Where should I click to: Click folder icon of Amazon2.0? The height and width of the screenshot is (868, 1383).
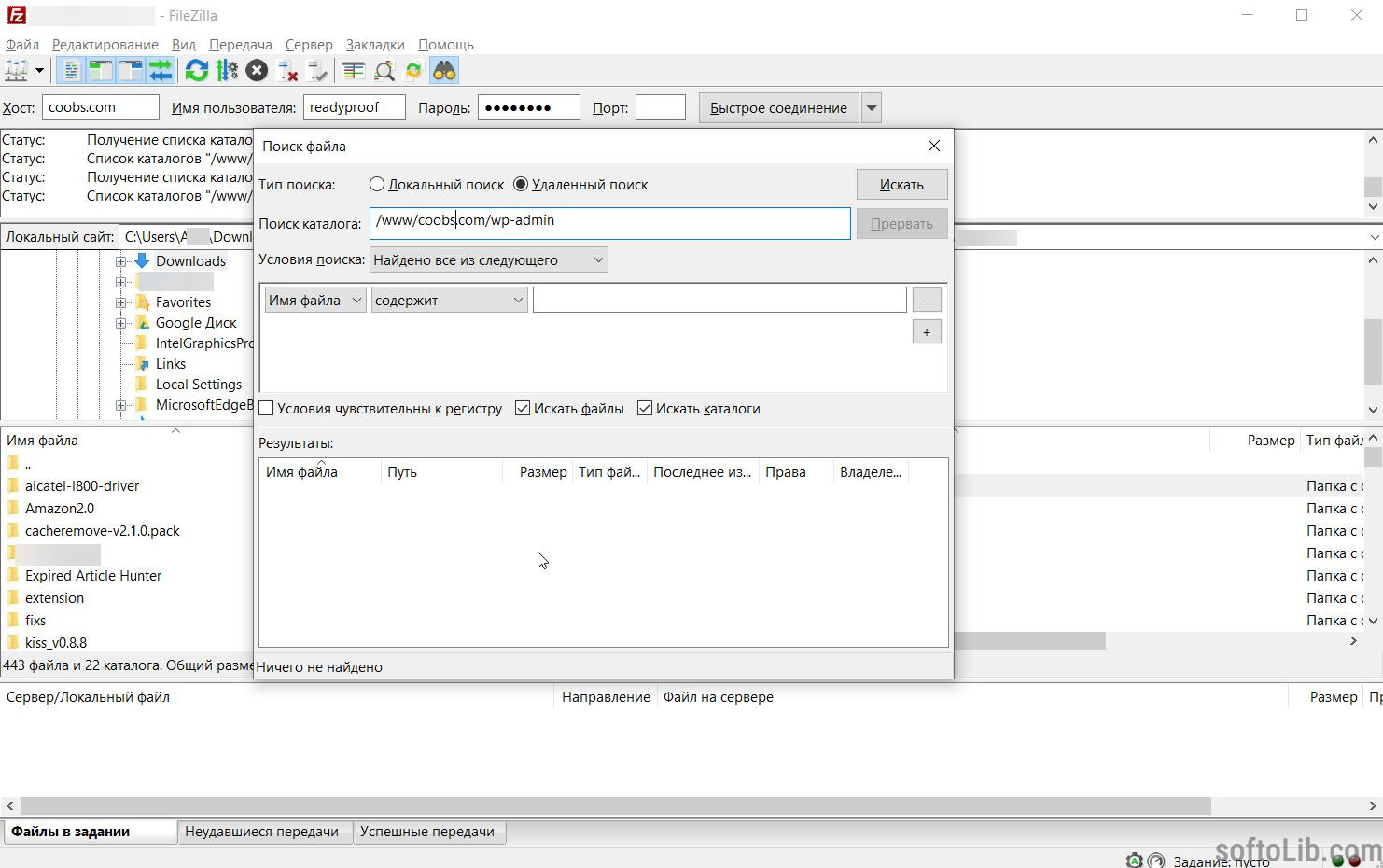pyautogui.click(x=13, y=509)
